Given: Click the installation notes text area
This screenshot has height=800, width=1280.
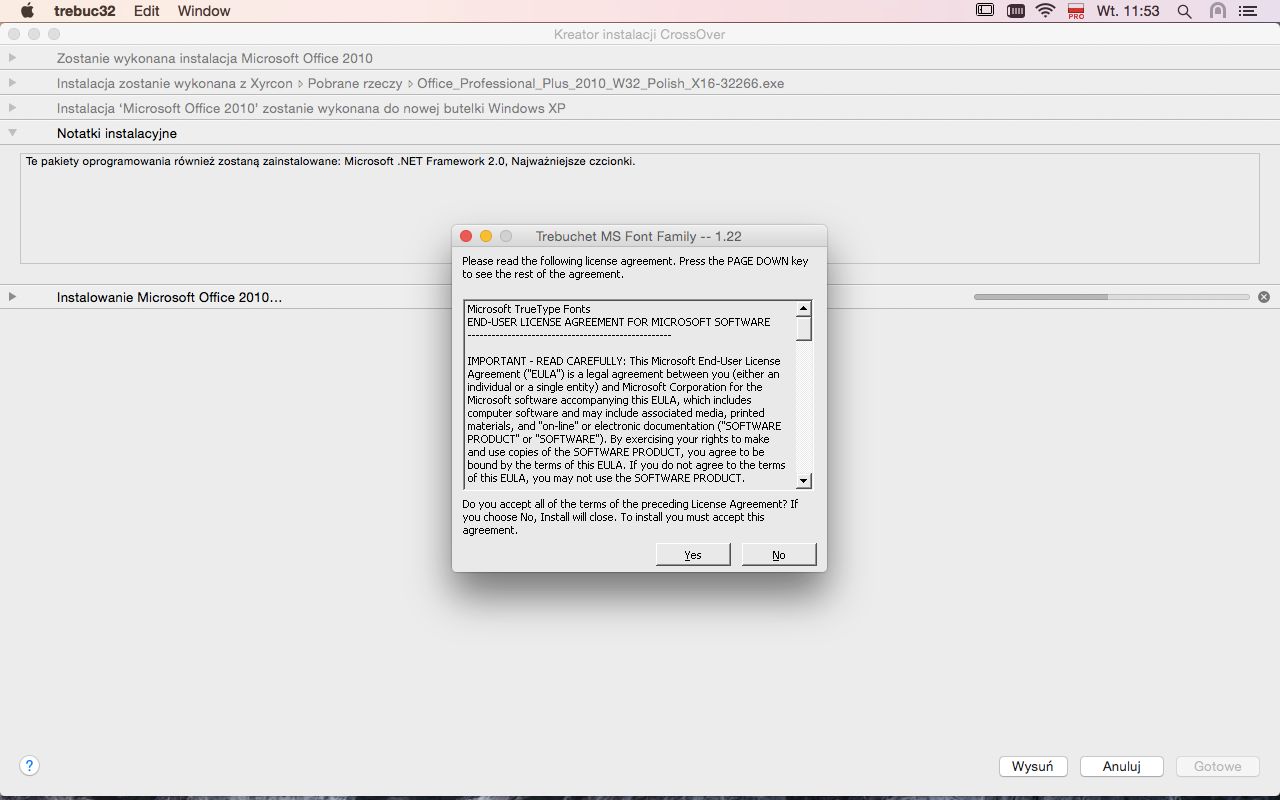Looking at the screenshot, I should 640,208.
